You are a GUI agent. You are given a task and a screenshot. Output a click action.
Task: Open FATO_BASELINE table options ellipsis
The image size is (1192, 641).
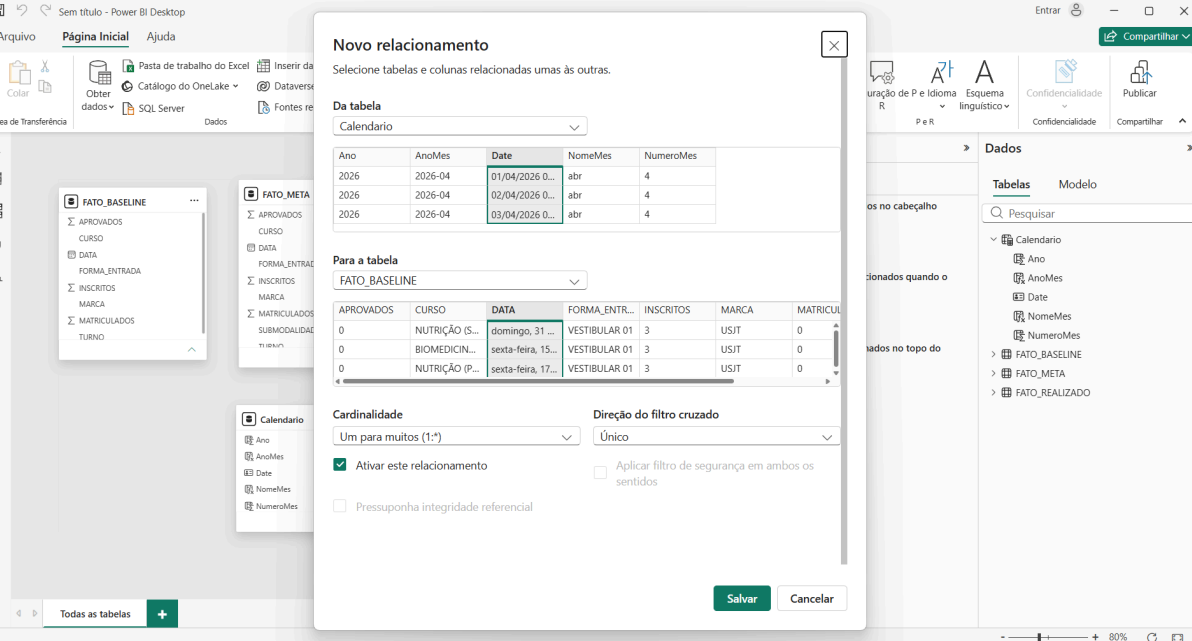coord(194,201)
